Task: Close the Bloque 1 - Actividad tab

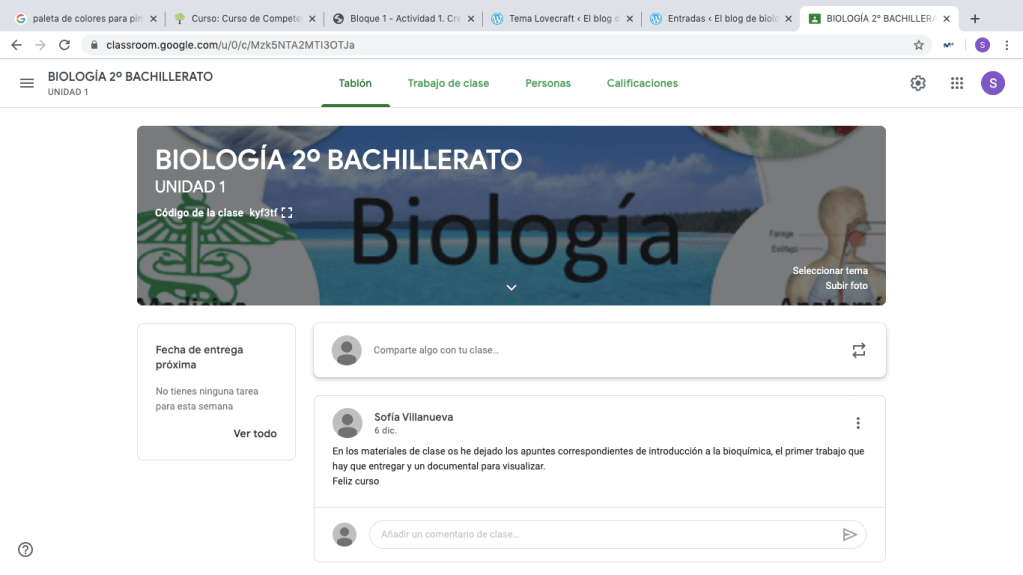Action: 471,19
